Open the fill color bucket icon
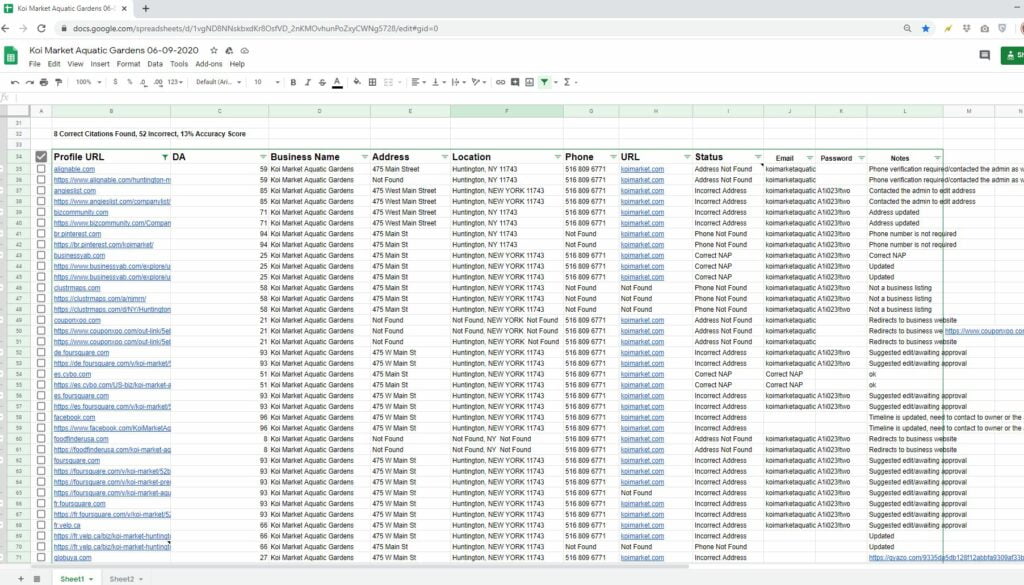Viewport: 1024px width, 585px height. click(357, 82)
